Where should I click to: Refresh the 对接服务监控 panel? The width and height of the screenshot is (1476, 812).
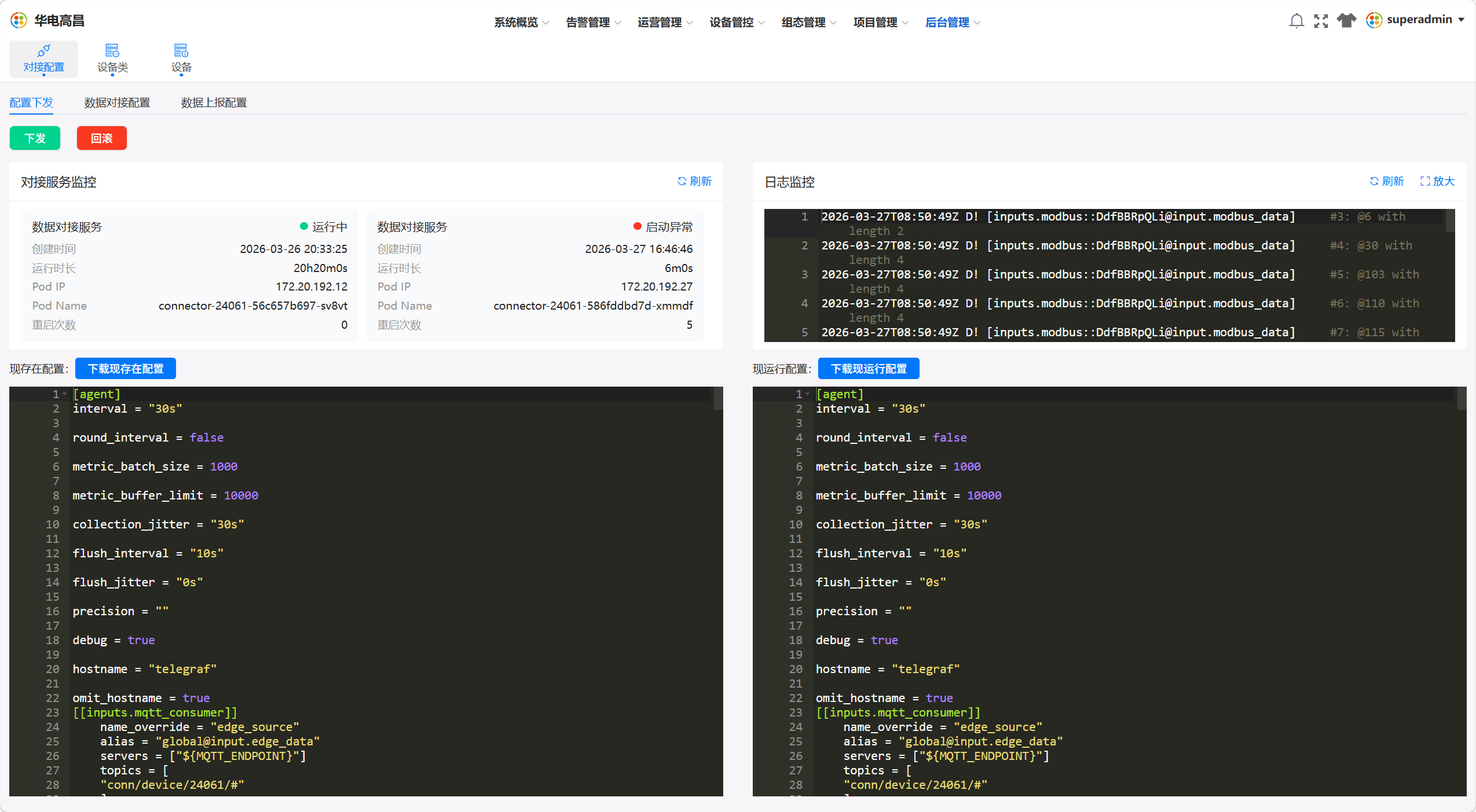coord(694,181)
